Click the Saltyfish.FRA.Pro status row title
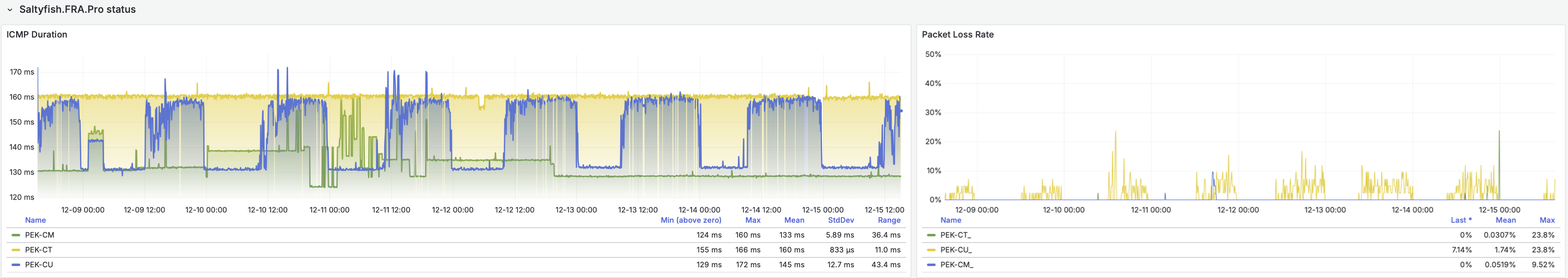 coord(77,10)
